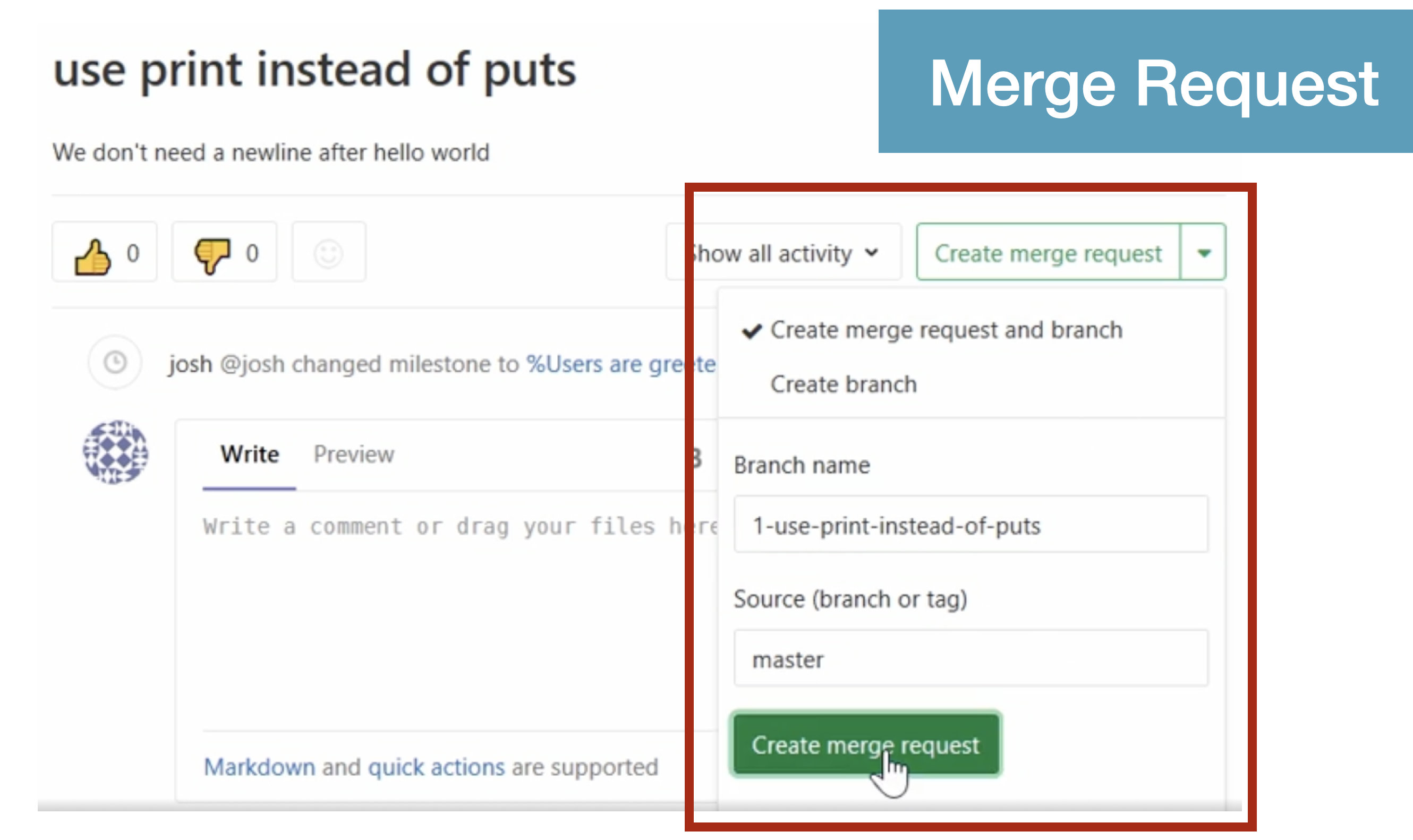The image size is (1413, 840).
Task: Select the Create branch option
Action: click(x=844, y=384)
